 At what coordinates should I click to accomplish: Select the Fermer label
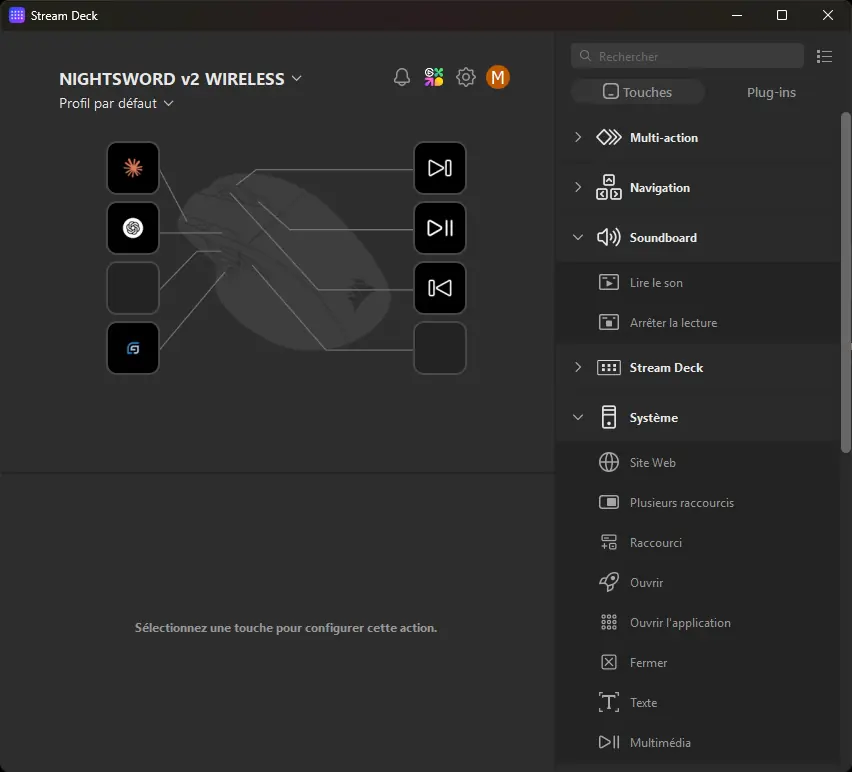(x=648, y=662)
